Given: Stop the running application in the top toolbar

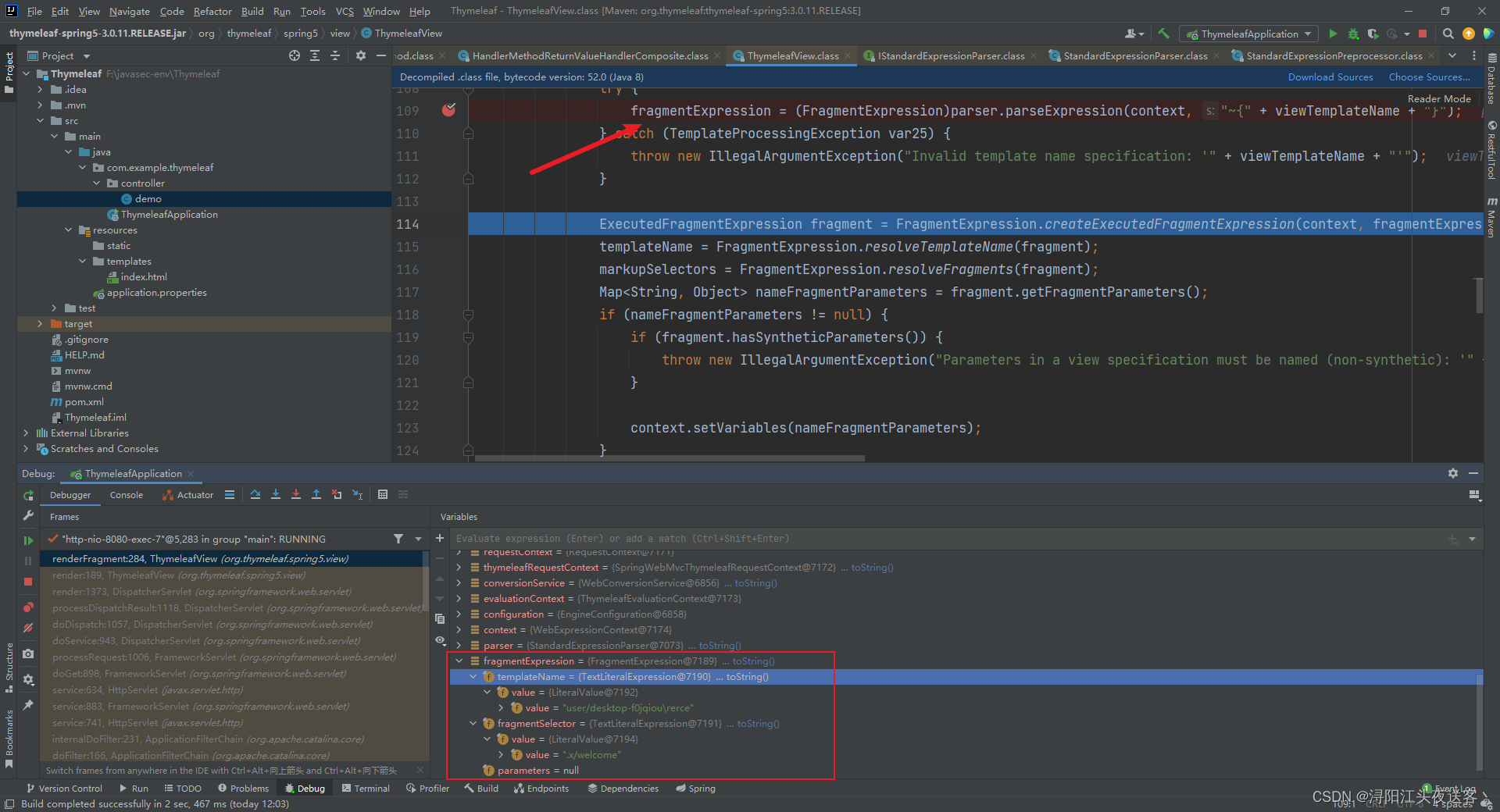Looking at the screenshot, I should click(1423, 34).
